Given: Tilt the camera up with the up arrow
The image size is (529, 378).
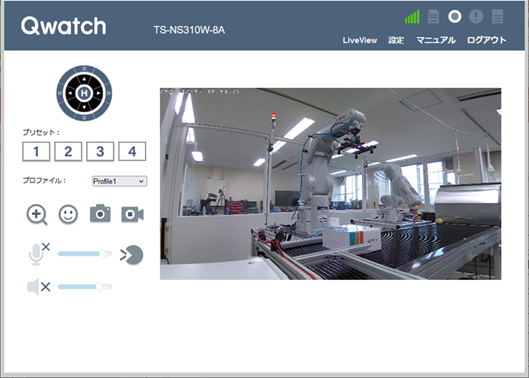Looking at the screenshot, I should coord(84,79).
